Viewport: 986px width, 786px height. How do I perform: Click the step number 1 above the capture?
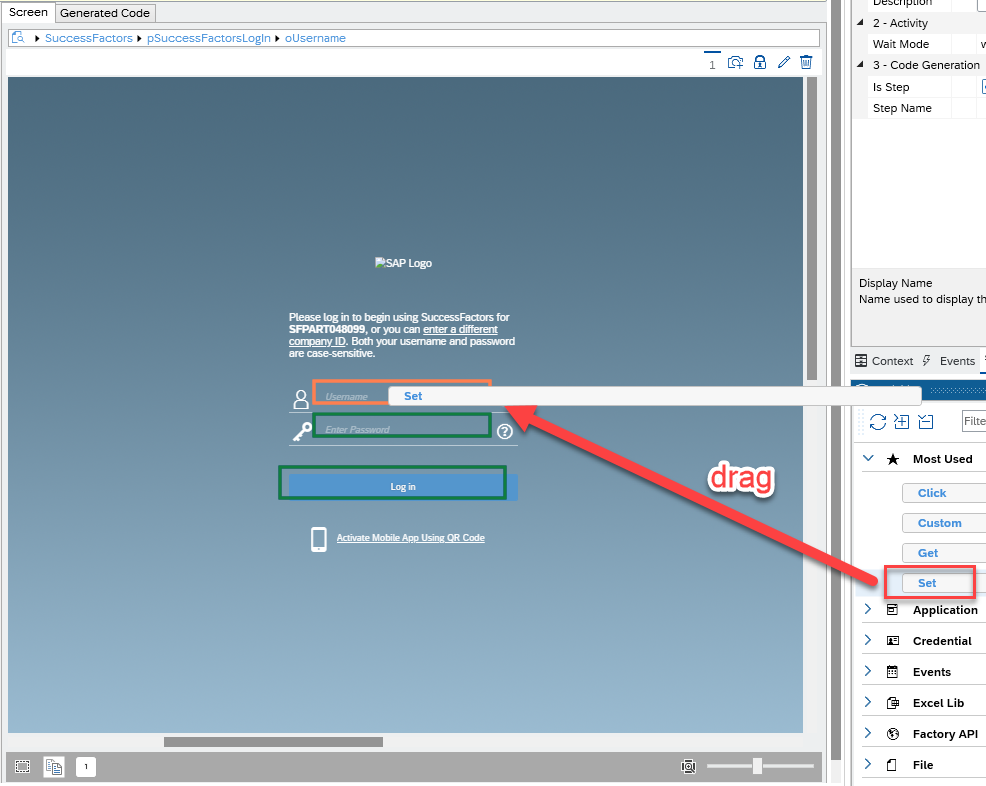[712, 65]
